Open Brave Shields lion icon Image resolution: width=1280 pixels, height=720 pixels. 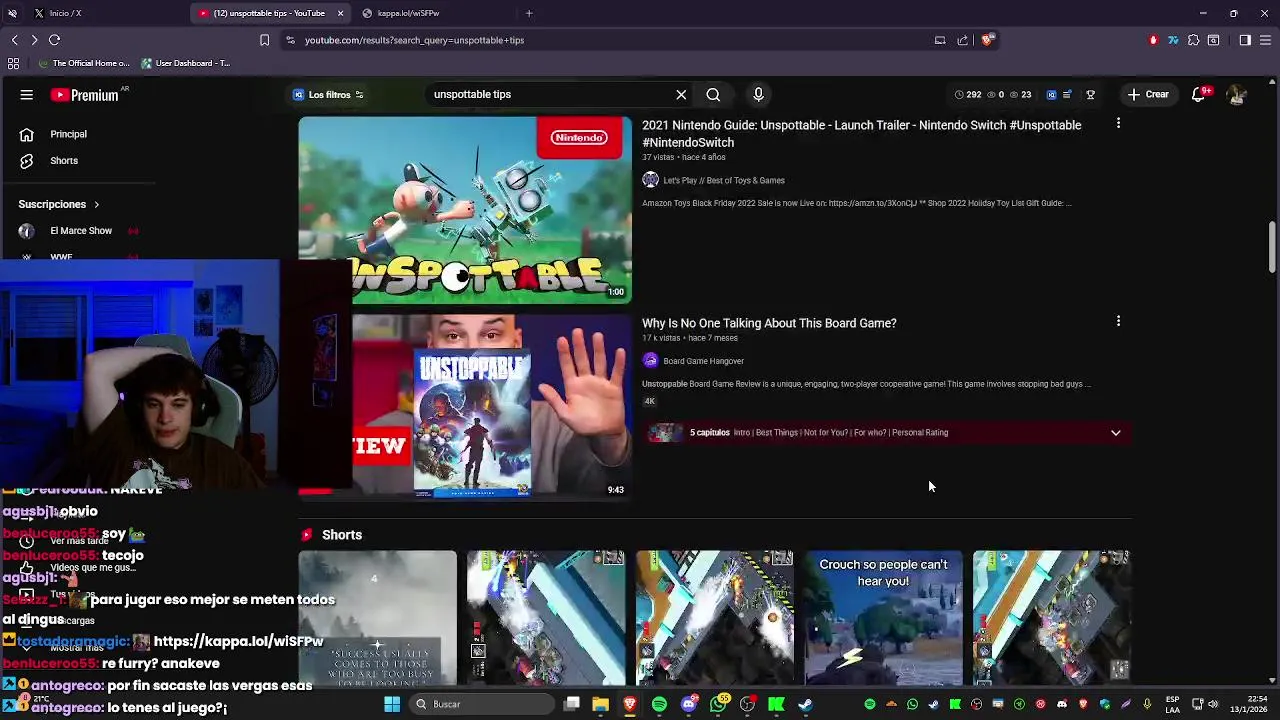987,40
